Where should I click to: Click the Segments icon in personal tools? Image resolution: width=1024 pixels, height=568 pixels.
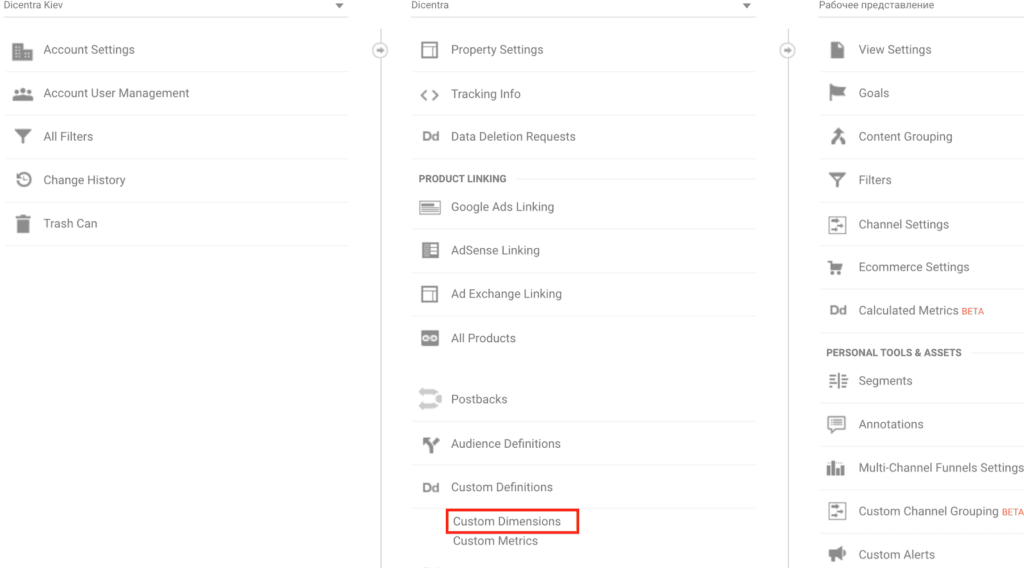[838, 381]
